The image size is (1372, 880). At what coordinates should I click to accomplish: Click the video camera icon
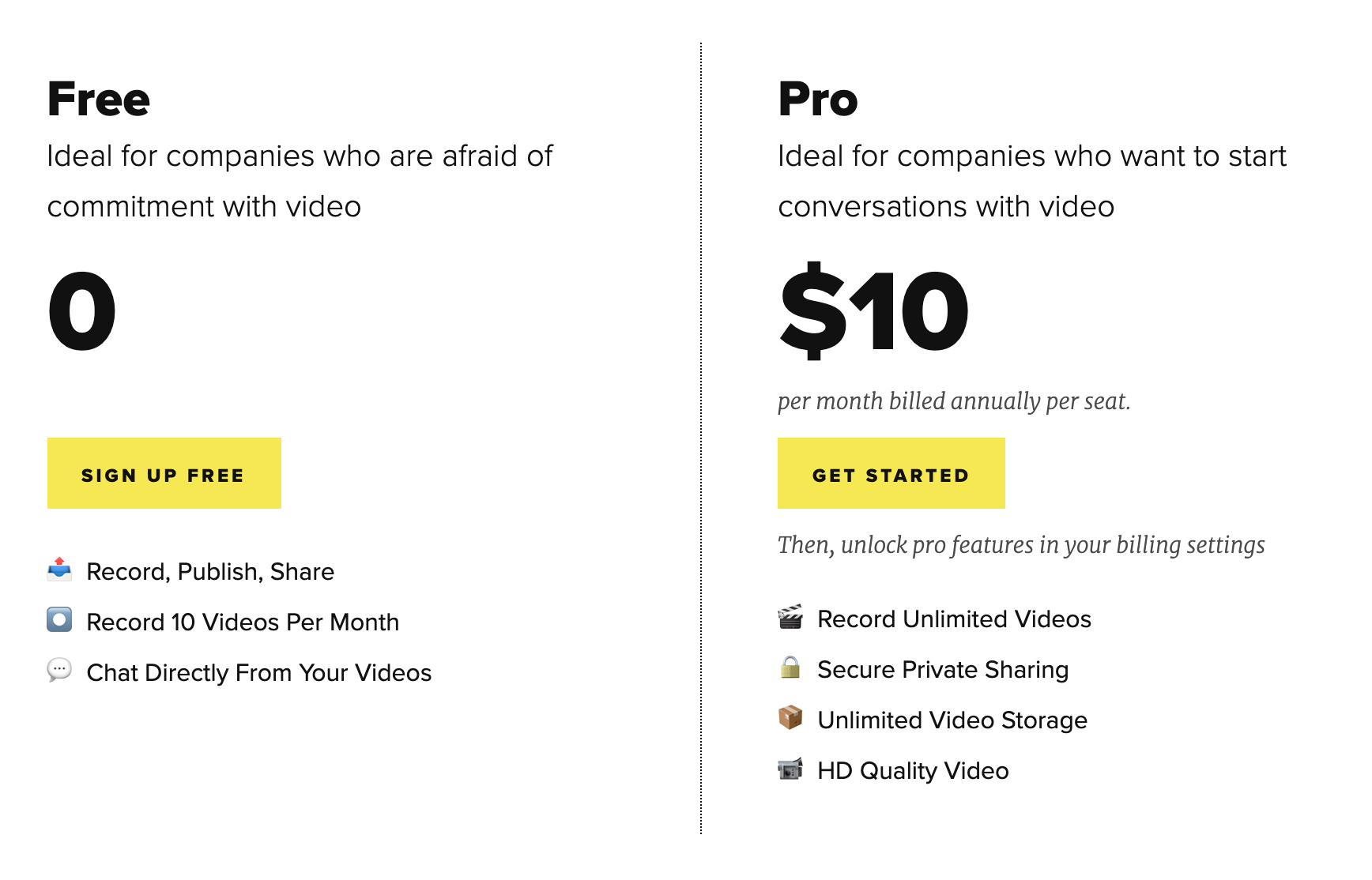(790, 769)
